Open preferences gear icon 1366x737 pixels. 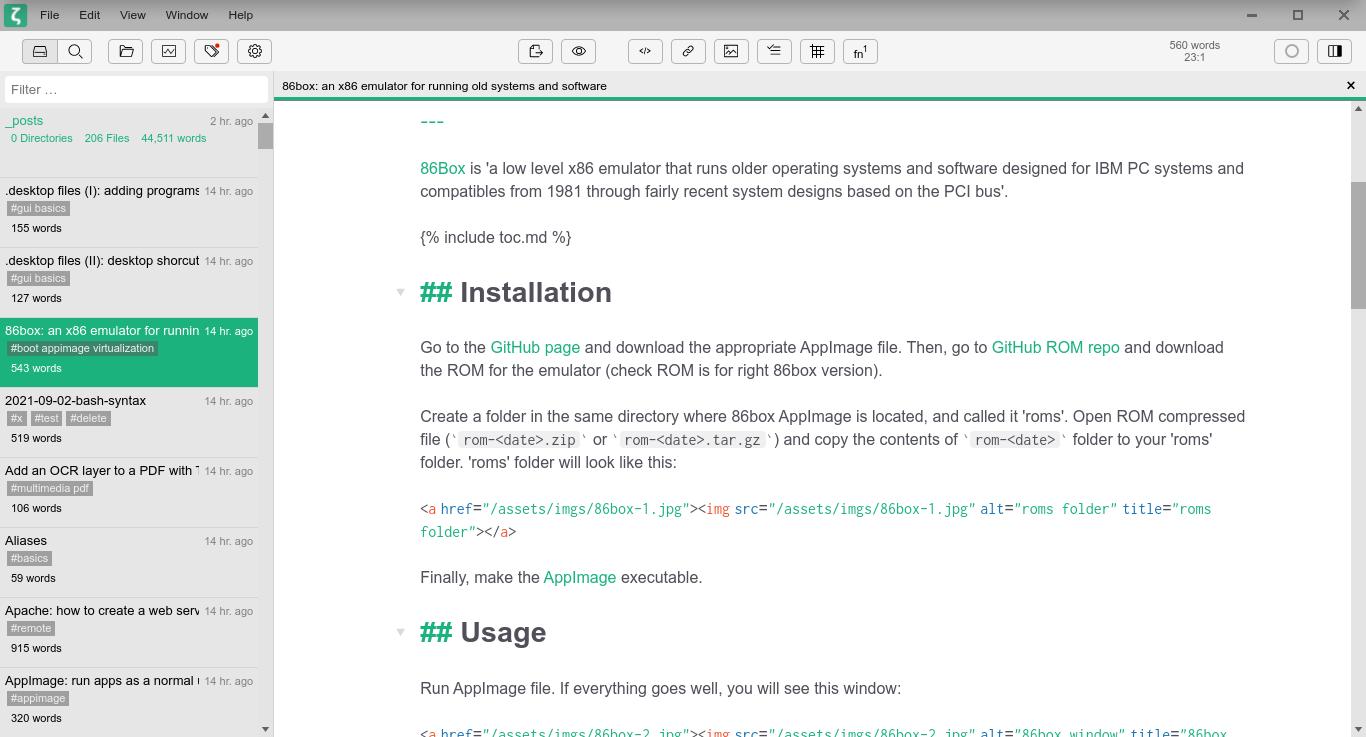pos(255,51)
